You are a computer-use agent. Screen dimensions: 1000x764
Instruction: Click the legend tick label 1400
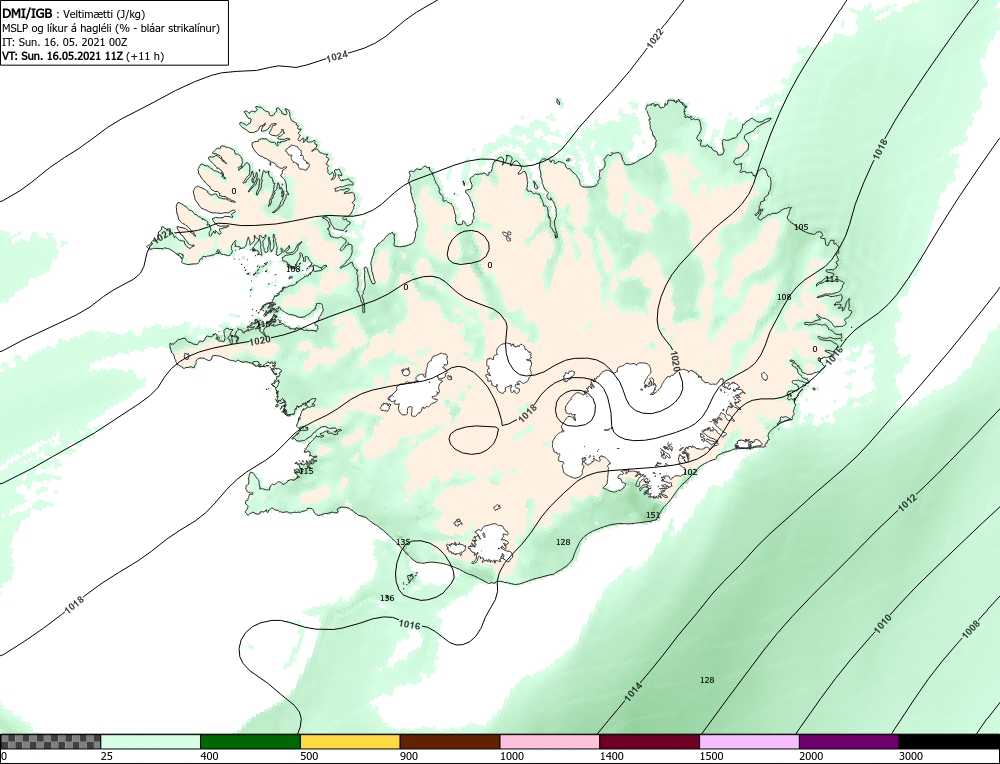(610, 756)
